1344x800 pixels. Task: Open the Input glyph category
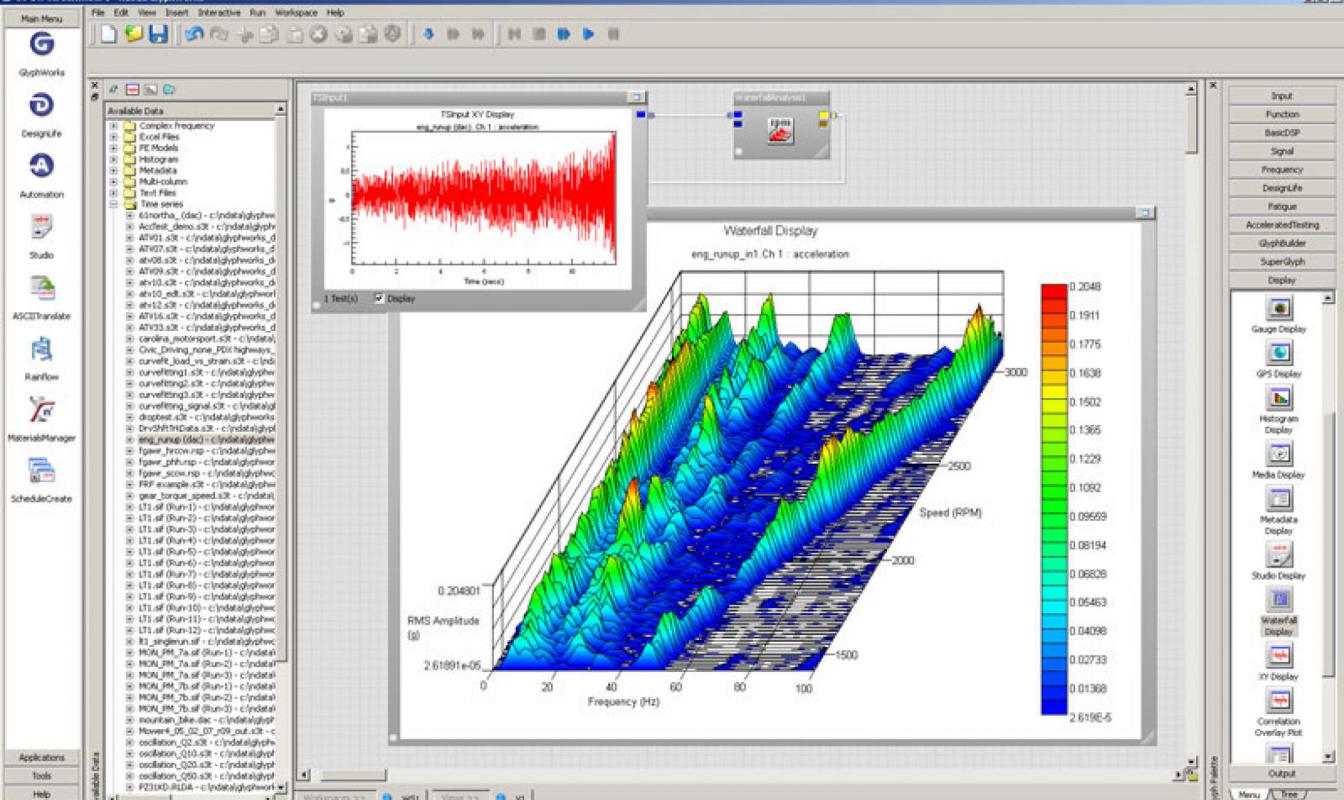(1282, 96)
